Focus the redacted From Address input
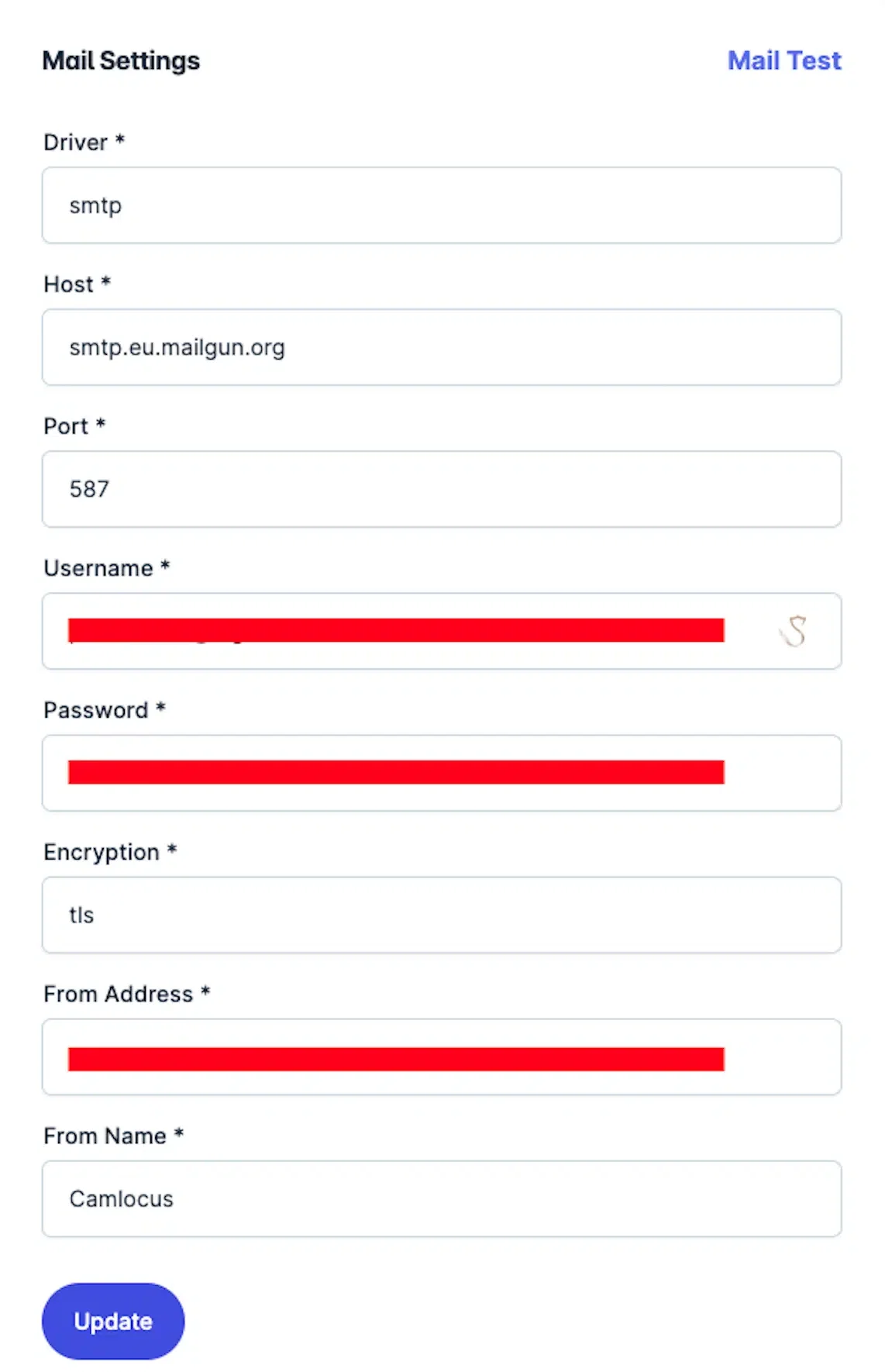 tap(442, 1057)
